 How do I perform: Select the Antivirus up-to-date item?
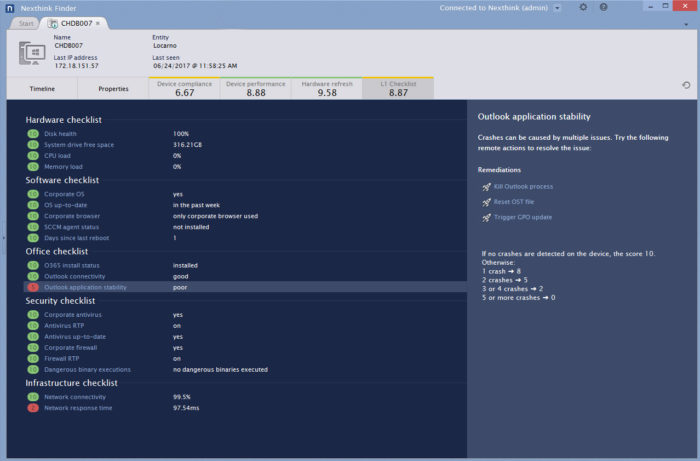click(x=75, y=337)
